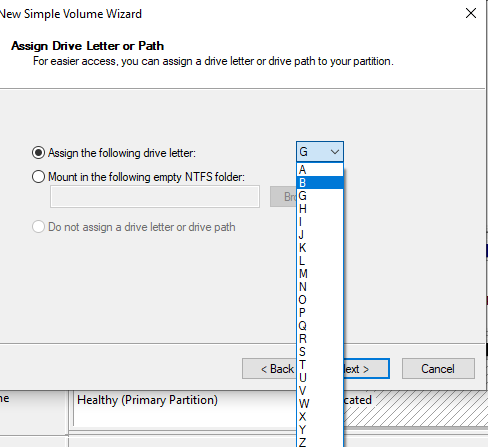Click the Next button
Viewport: 488px width, 447px height.
click(x=366, y=369)
